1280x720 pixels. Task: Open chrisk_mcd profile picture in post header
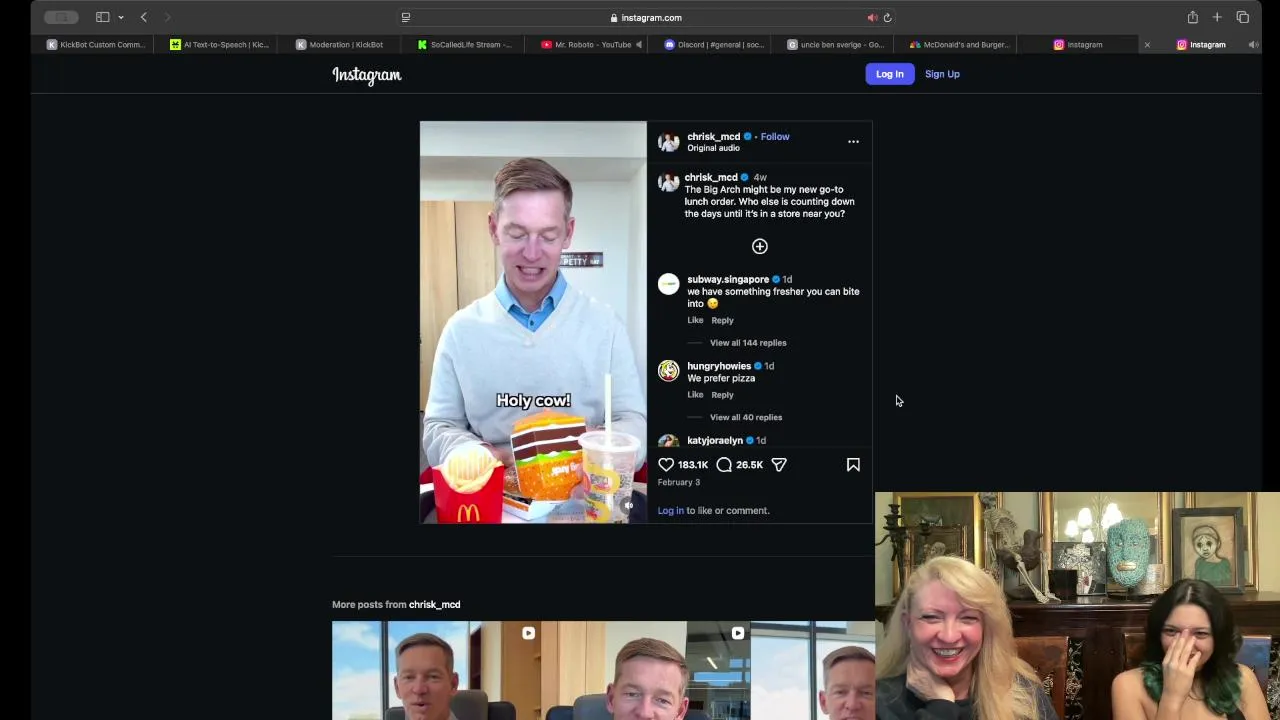click(668, 142)
